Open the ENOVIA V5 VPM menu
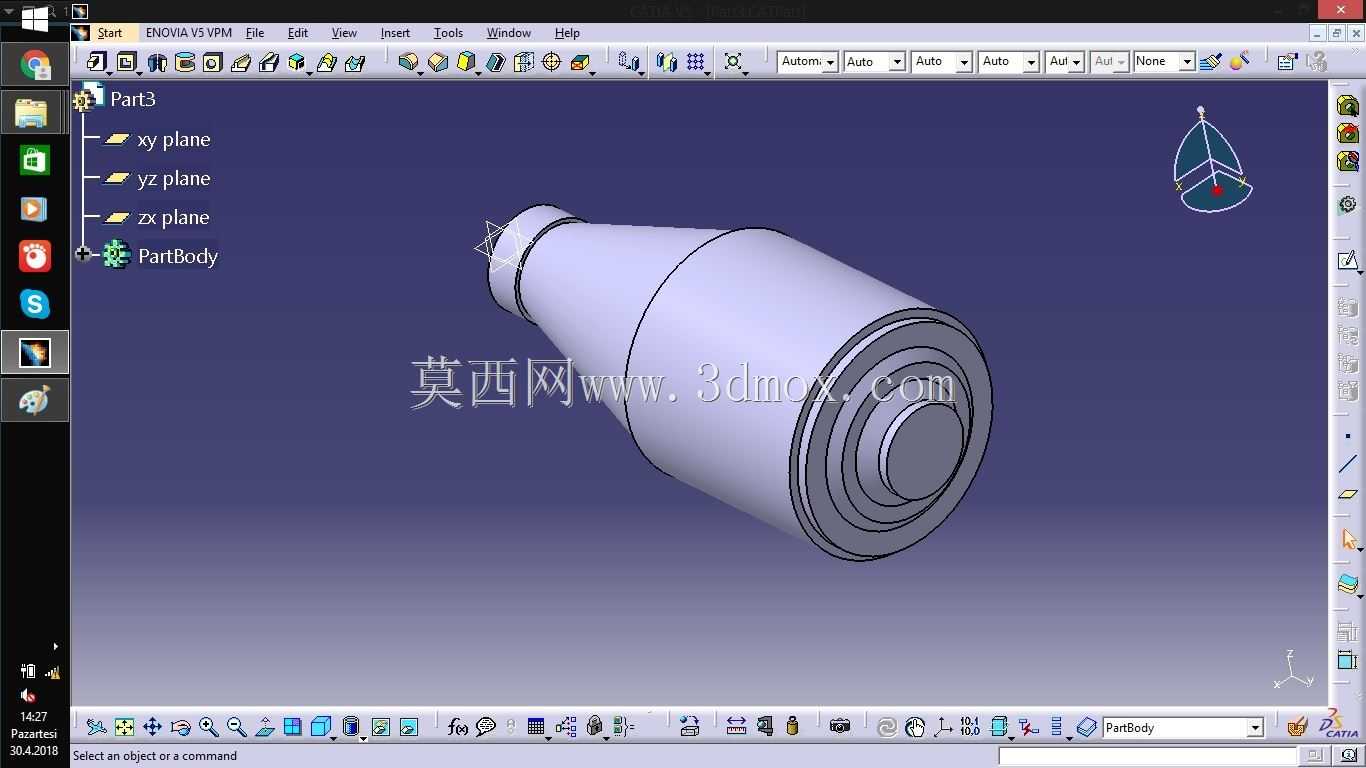1366x768 pixels. (188, 33)
